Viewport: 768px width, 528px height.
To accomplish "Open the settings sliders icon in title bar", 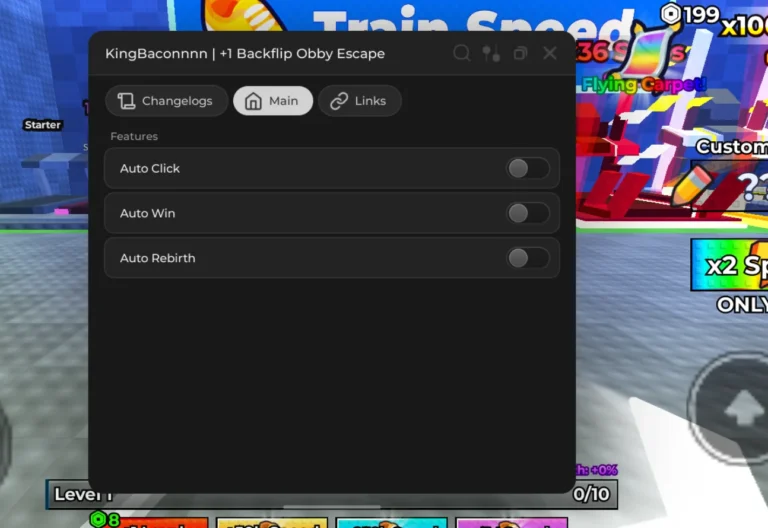I will click(491, 53).
